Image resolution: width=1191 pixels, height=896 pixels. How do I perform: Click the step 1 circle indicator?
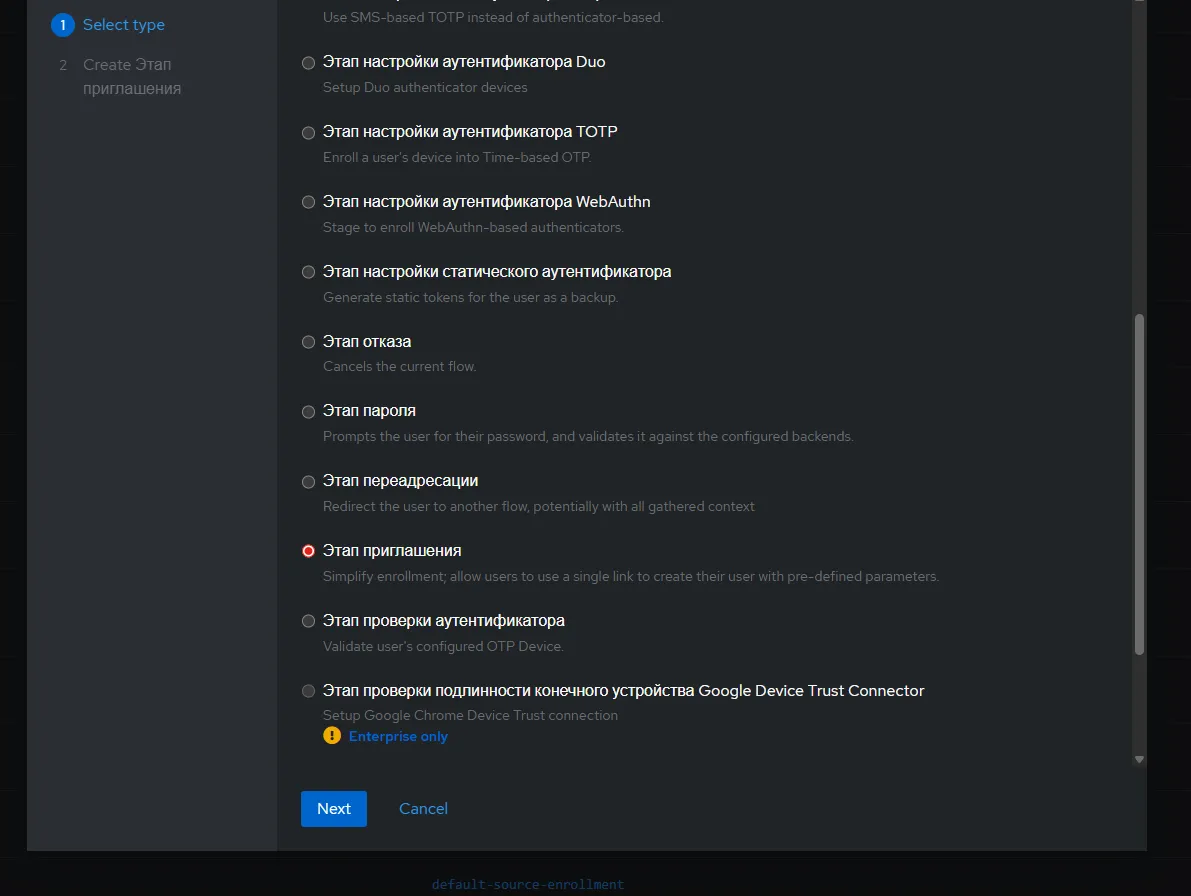click(62, 25)
